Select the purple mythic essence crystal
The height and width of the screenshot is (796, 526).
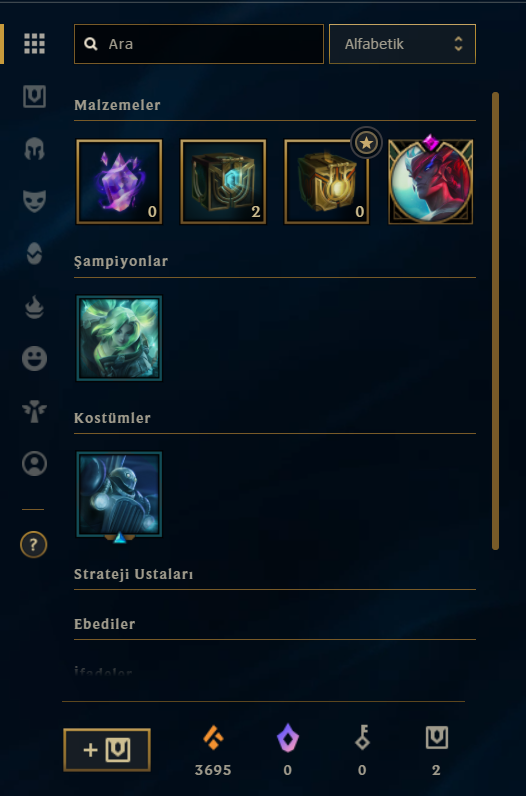(x=119, y=182)
